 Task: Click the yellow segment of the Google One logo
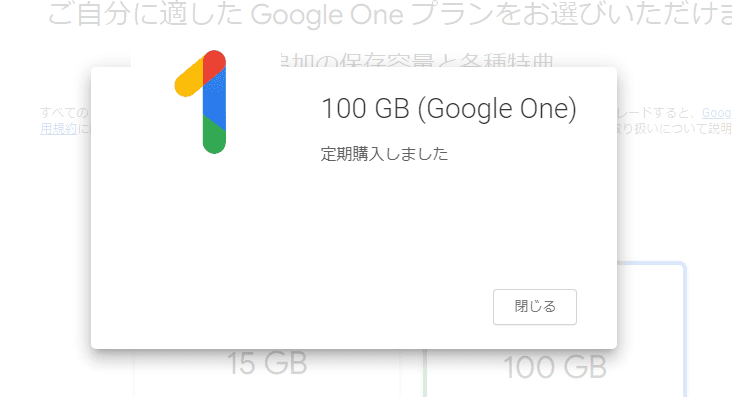pyautogui.click(x=189, y=79)
